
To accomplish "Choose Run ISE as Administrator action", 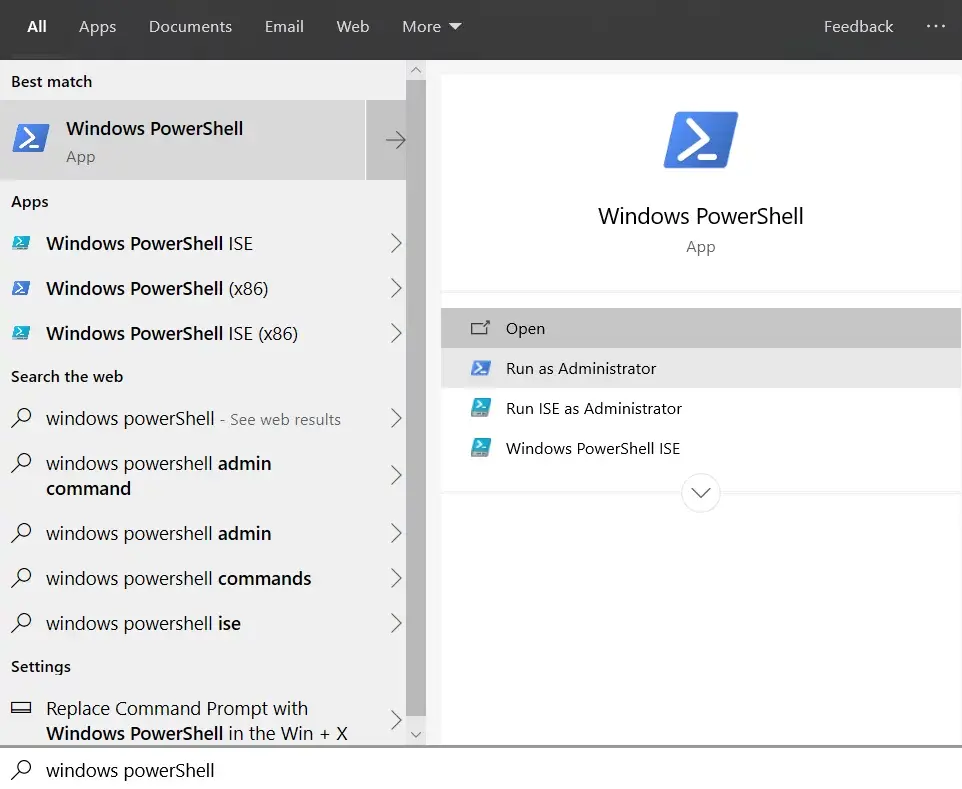I will click(x=701, y=408).
